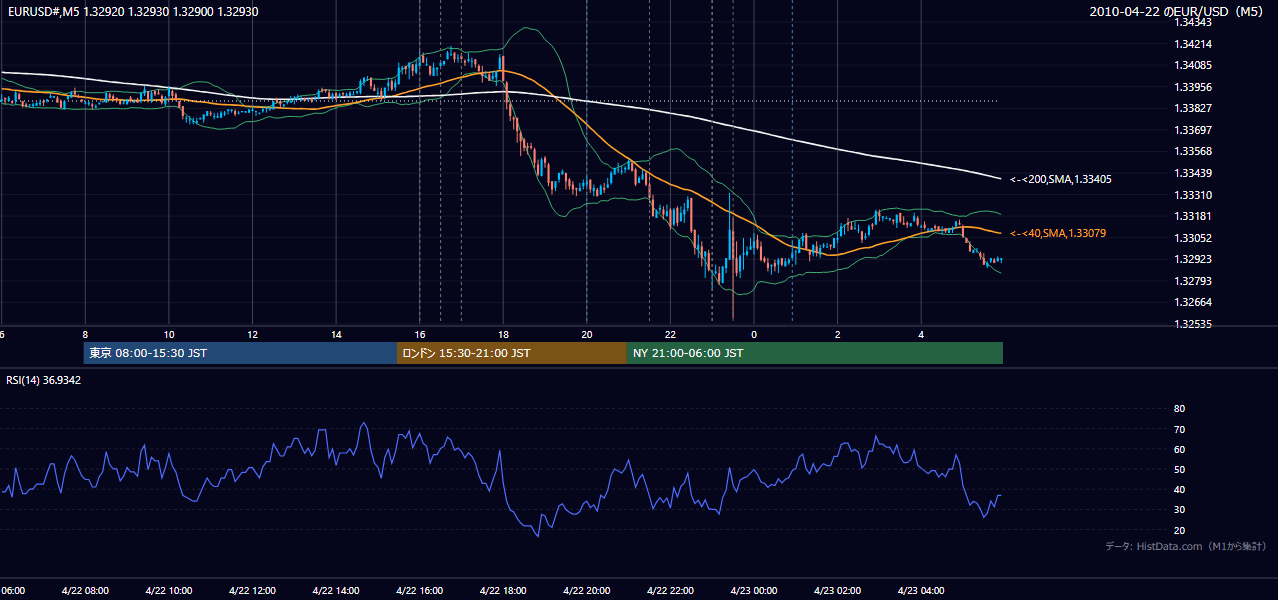Click RSI scale level 80

1179,409
